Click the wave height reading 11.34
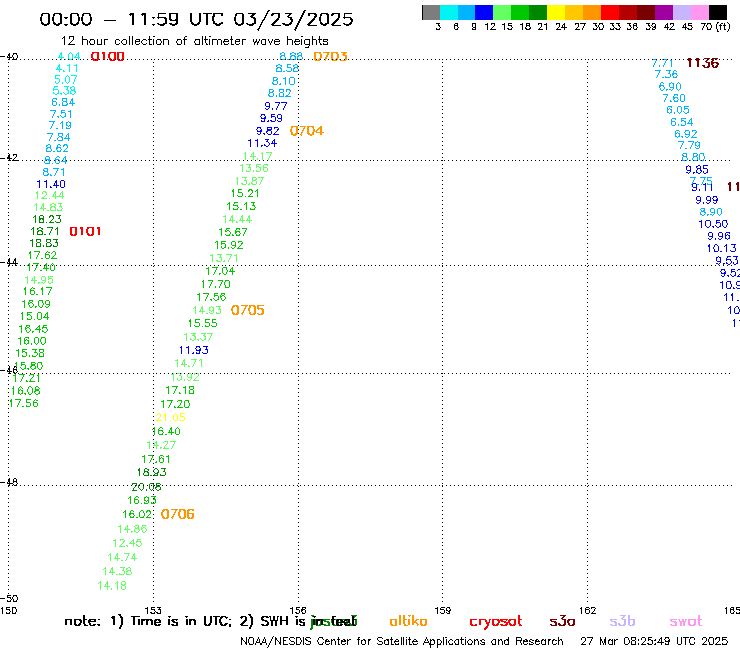Screen dimensions: 740x650 pyautogui.click(x=262, y=143)
